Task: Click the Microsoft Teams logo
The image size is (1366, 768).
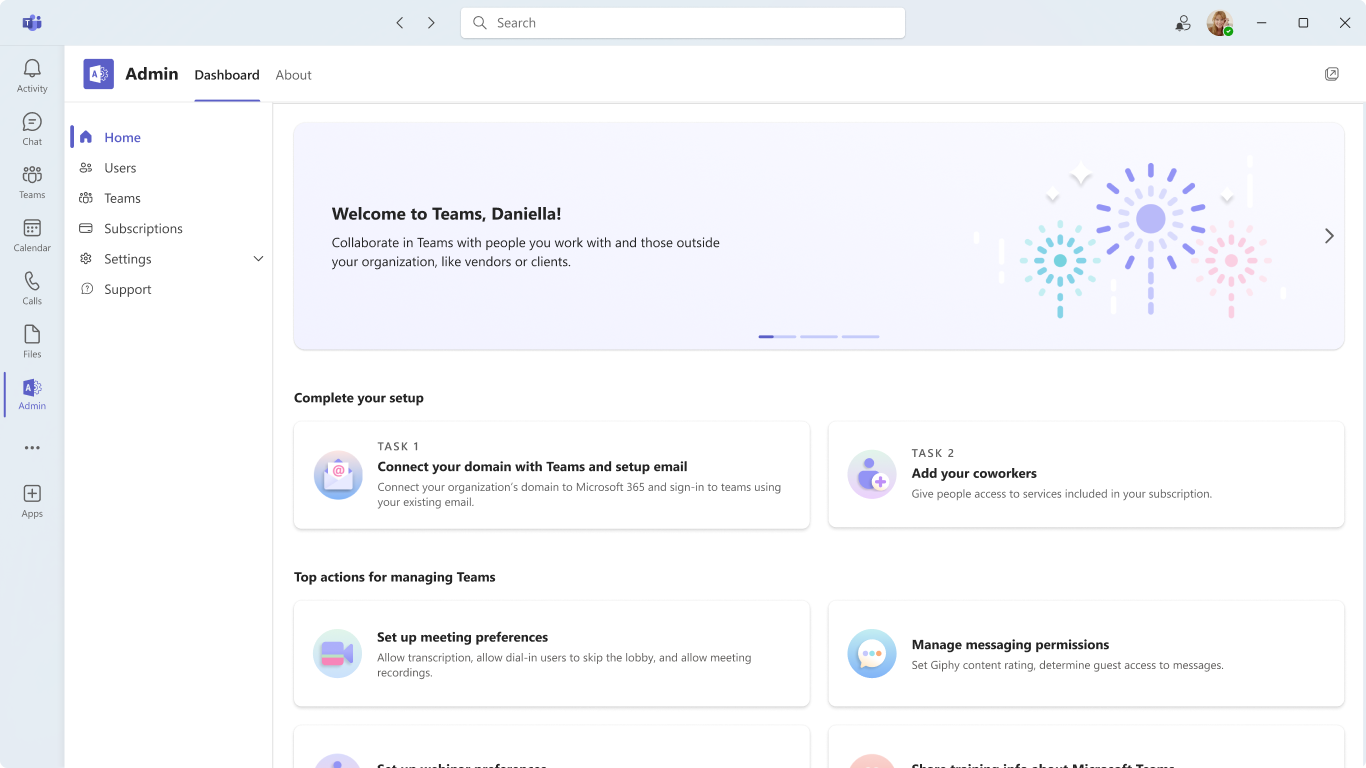Action: [32, 22]
